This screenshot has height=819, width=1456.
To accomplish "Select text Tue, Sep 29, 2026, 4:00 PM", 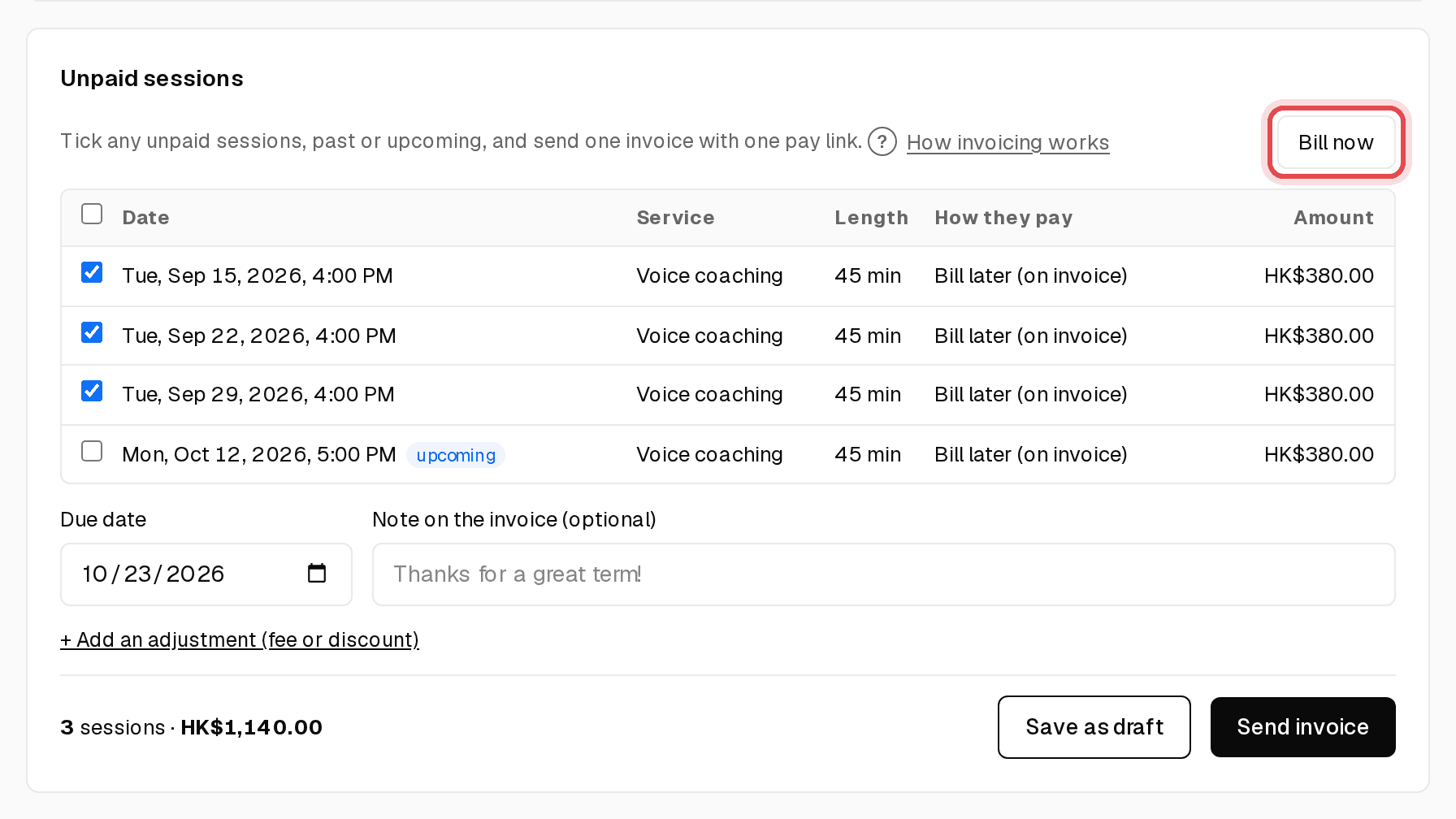I will tap(258, 394).
